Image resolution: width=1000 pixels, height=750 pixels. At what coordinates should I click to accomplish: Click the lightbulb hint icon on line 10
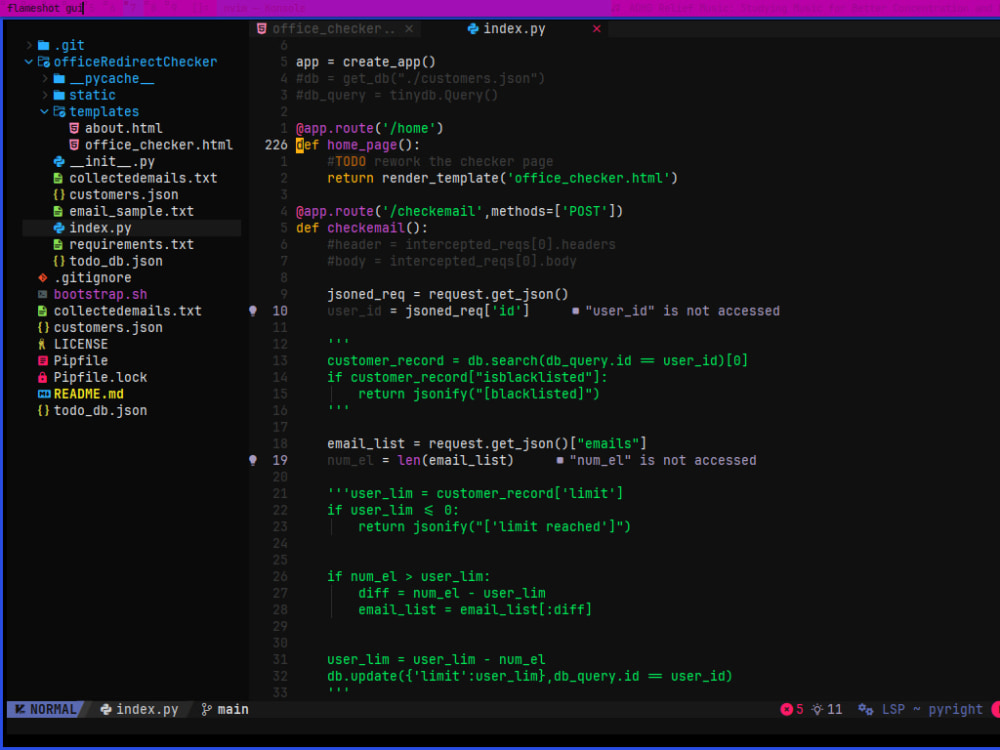coord(253,311)
